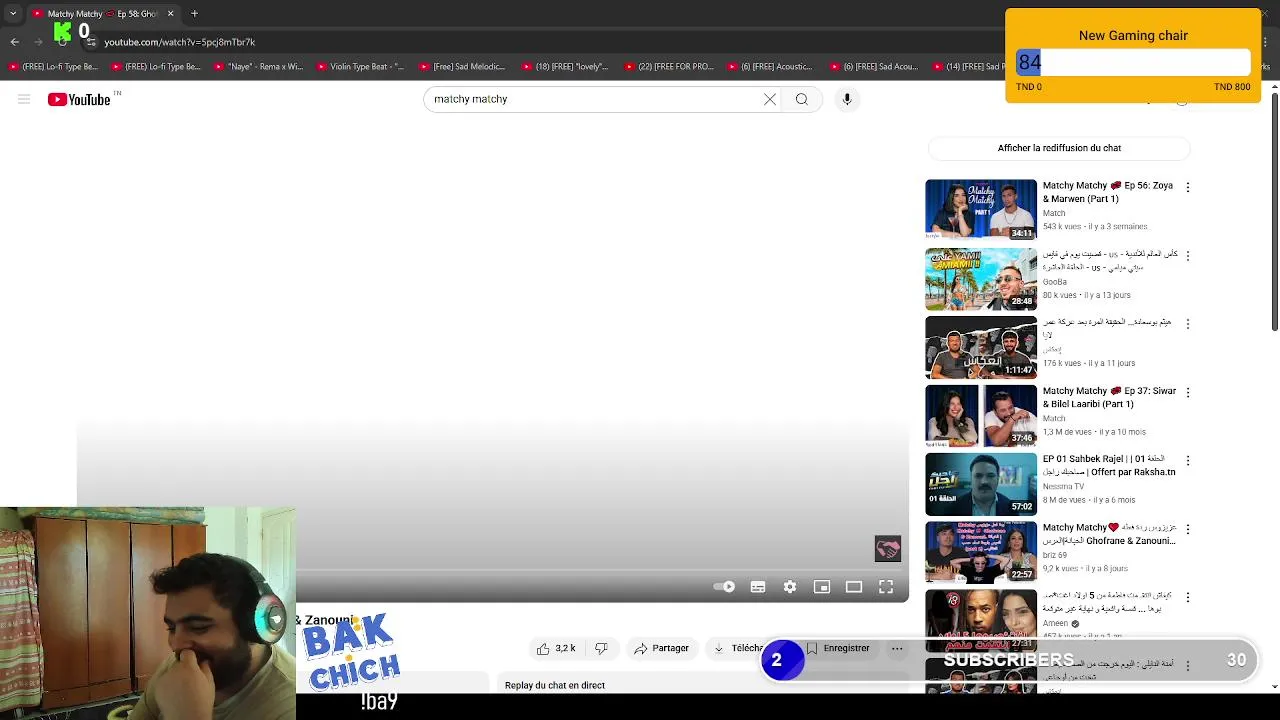The width and height of the screenshot is (1280, 720).
Task: Open the tab search dropdown arrow
Action: pos(13,14)
